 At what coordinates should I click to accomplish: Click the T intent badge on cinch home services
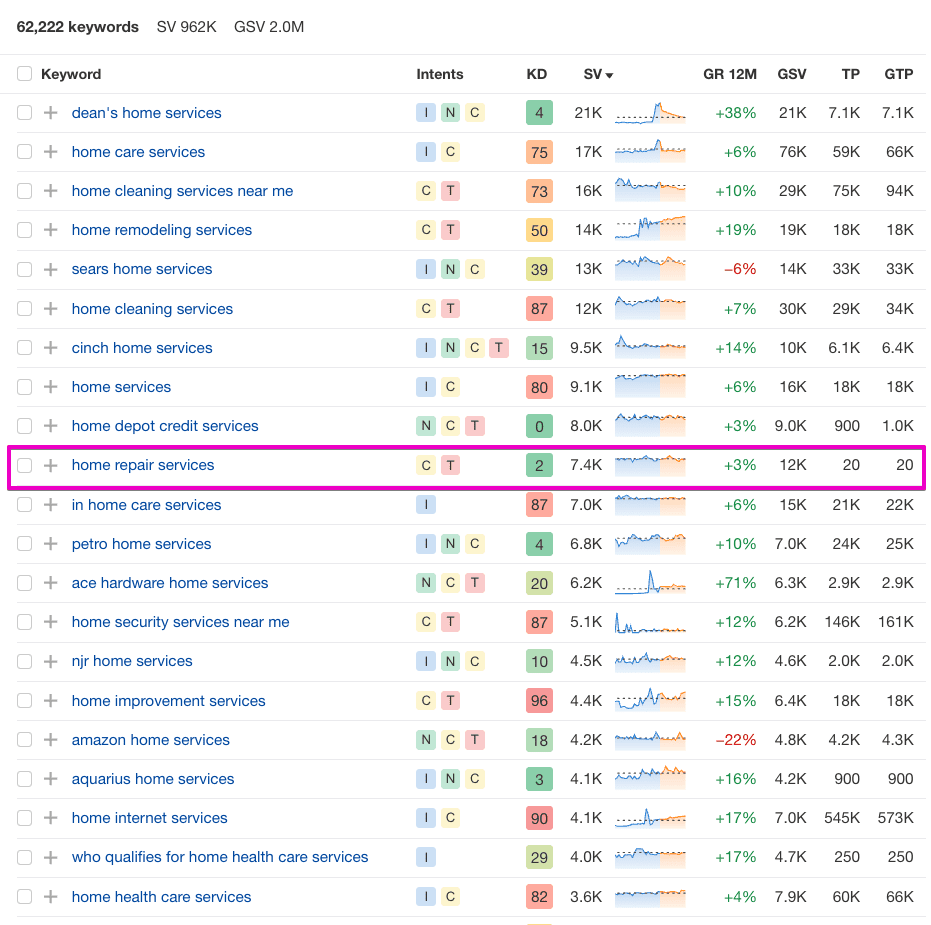(499, 348)
